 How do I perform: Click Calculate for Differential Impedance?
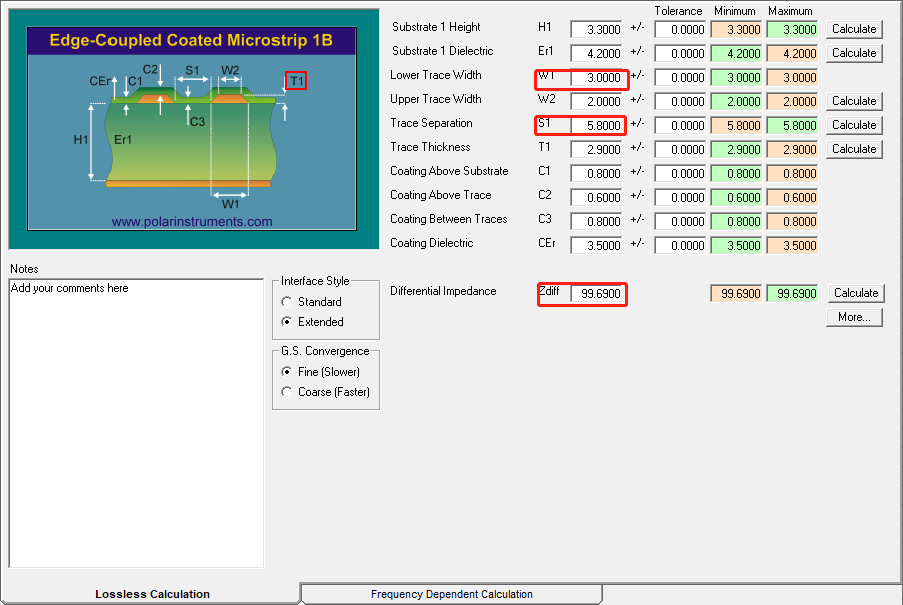point(855,293)
